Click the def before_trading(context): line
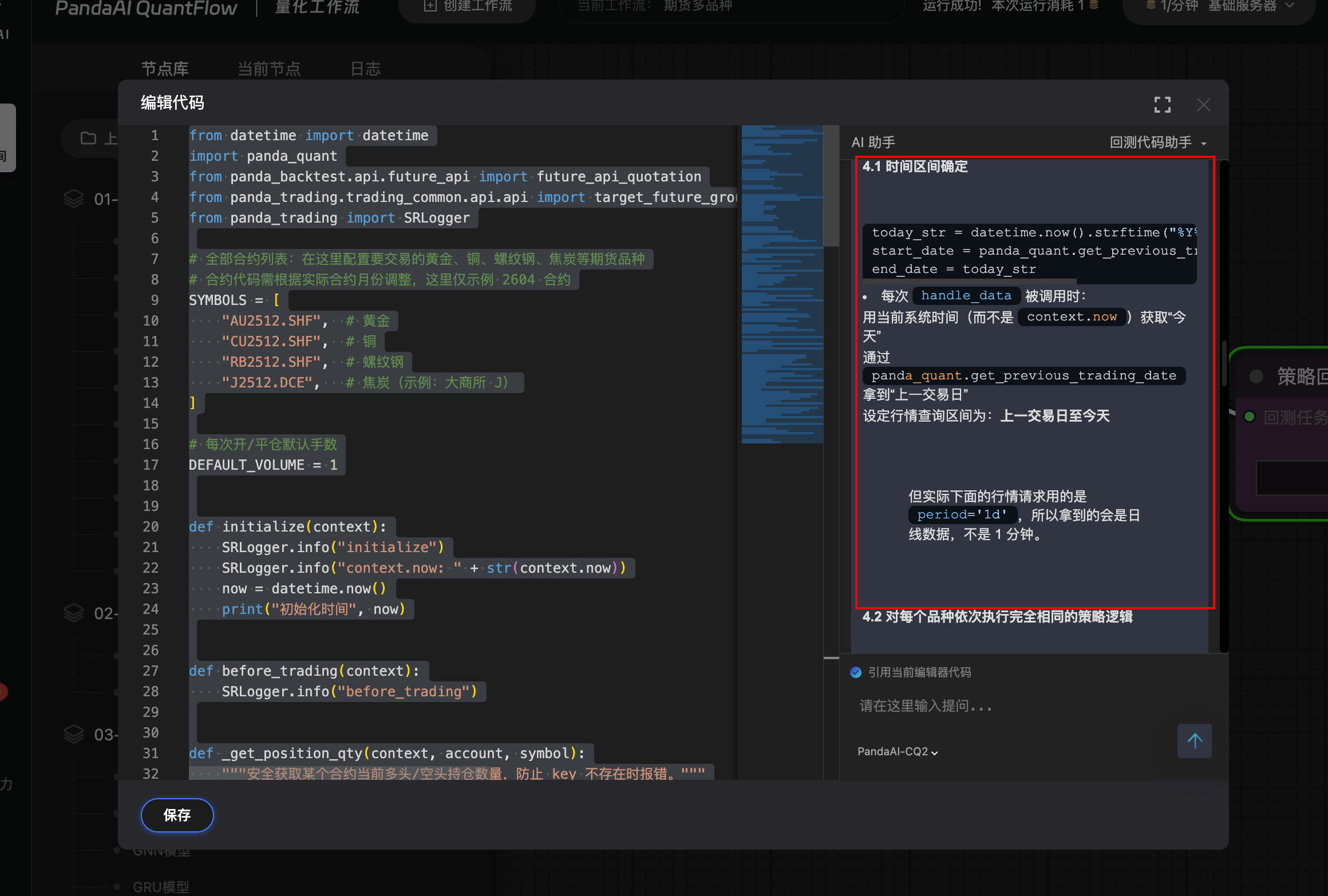1328x896 pixels. click(305, 671)
